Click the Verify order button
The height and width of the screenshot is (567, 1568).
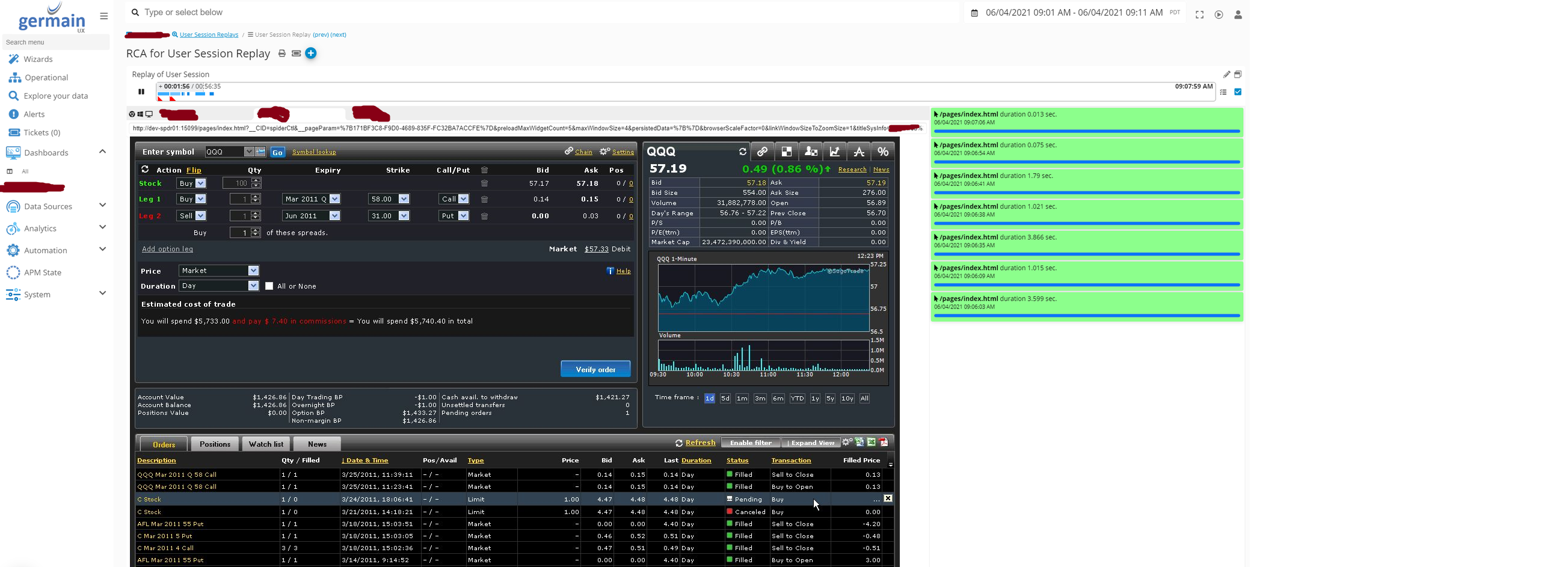595,369
